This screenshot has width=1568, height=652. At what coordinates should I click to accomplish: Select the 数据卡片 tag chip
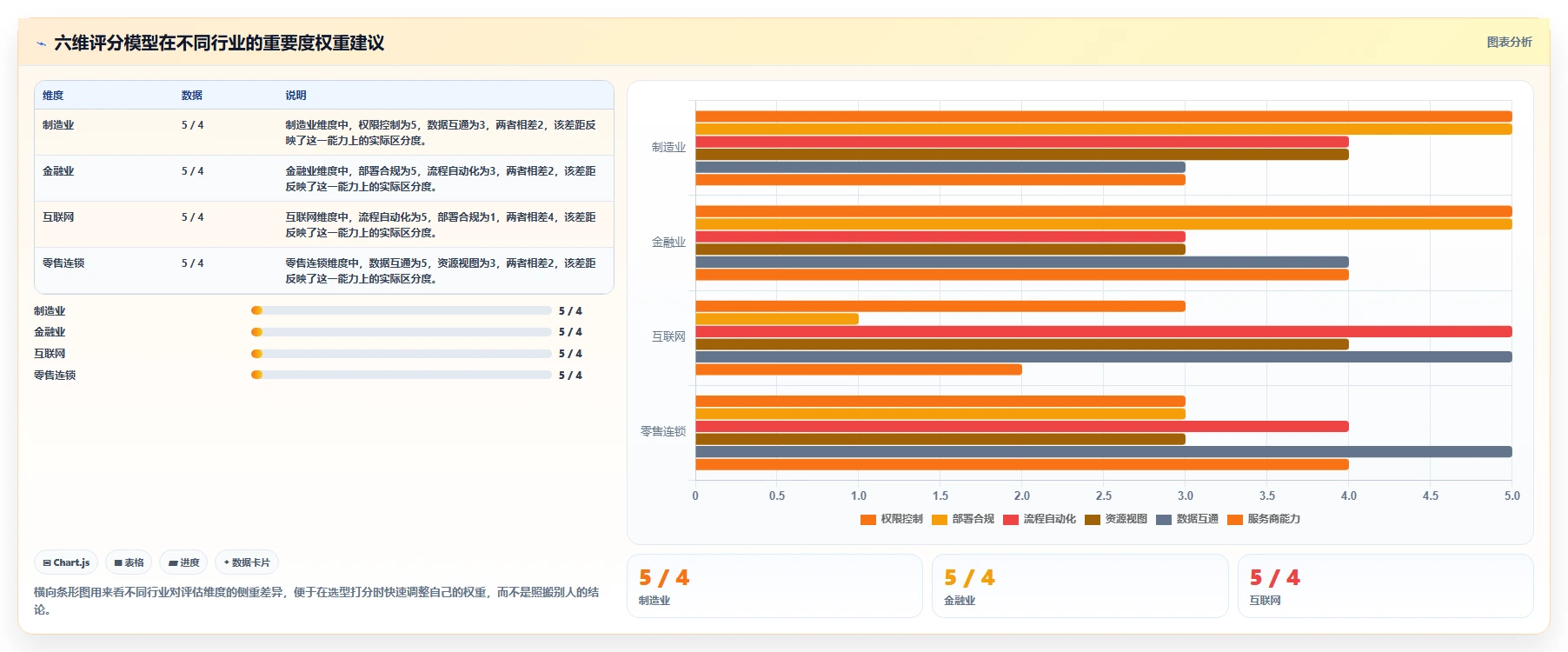(247, 562)
